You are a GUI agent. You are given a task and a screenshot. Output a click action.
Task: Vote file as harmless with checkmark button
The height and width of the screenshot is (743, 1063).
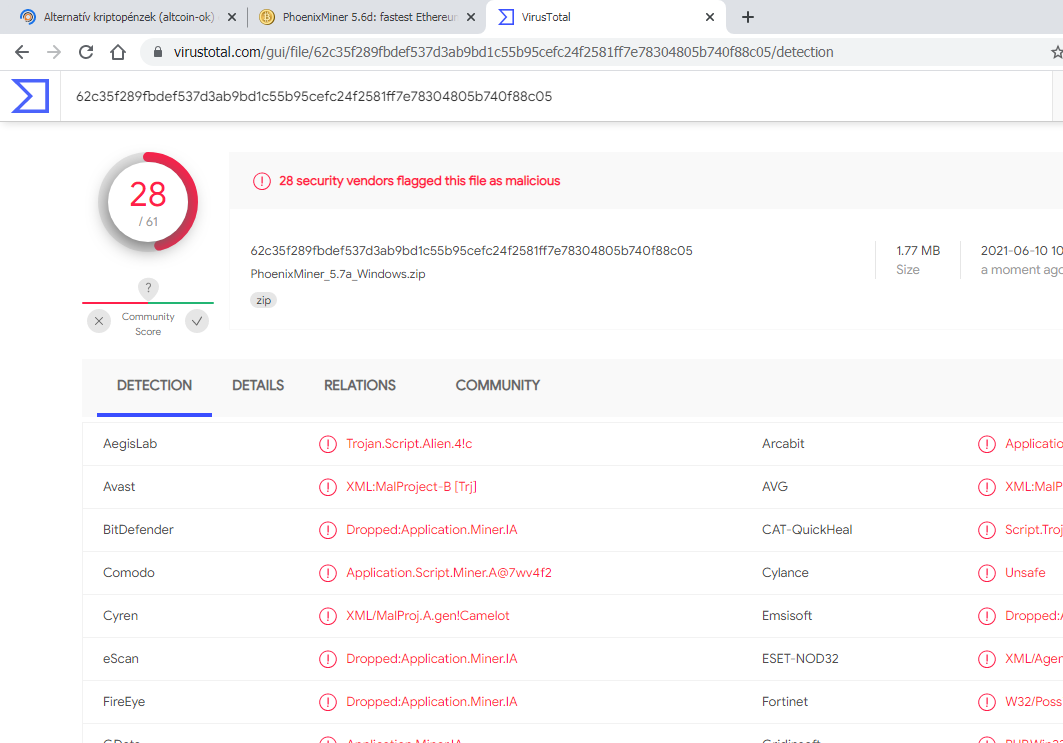click(x=197, y=321)
